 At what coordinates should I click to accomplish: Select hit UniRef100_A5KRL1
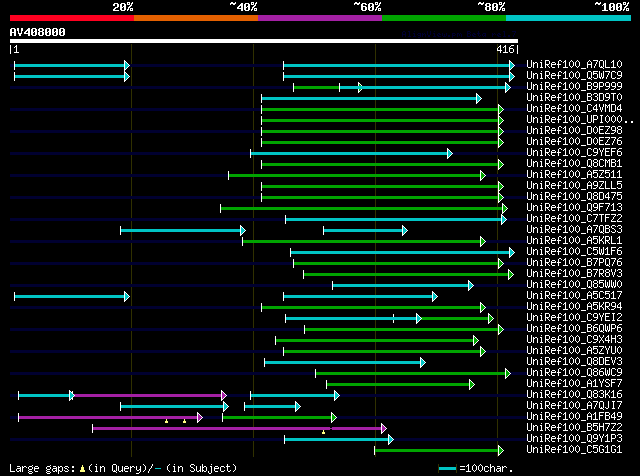click(574, 241)
